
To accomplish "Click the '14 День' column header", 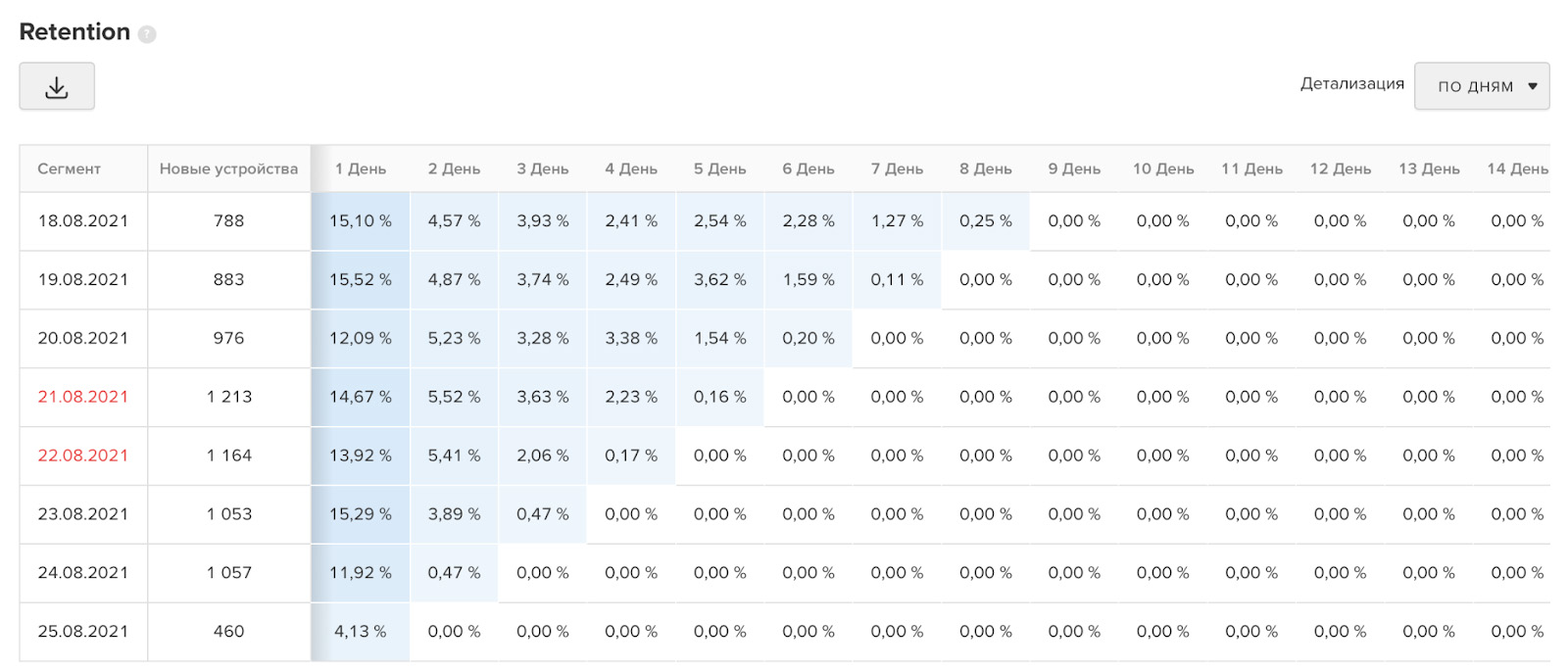I will click(1517, 168).
